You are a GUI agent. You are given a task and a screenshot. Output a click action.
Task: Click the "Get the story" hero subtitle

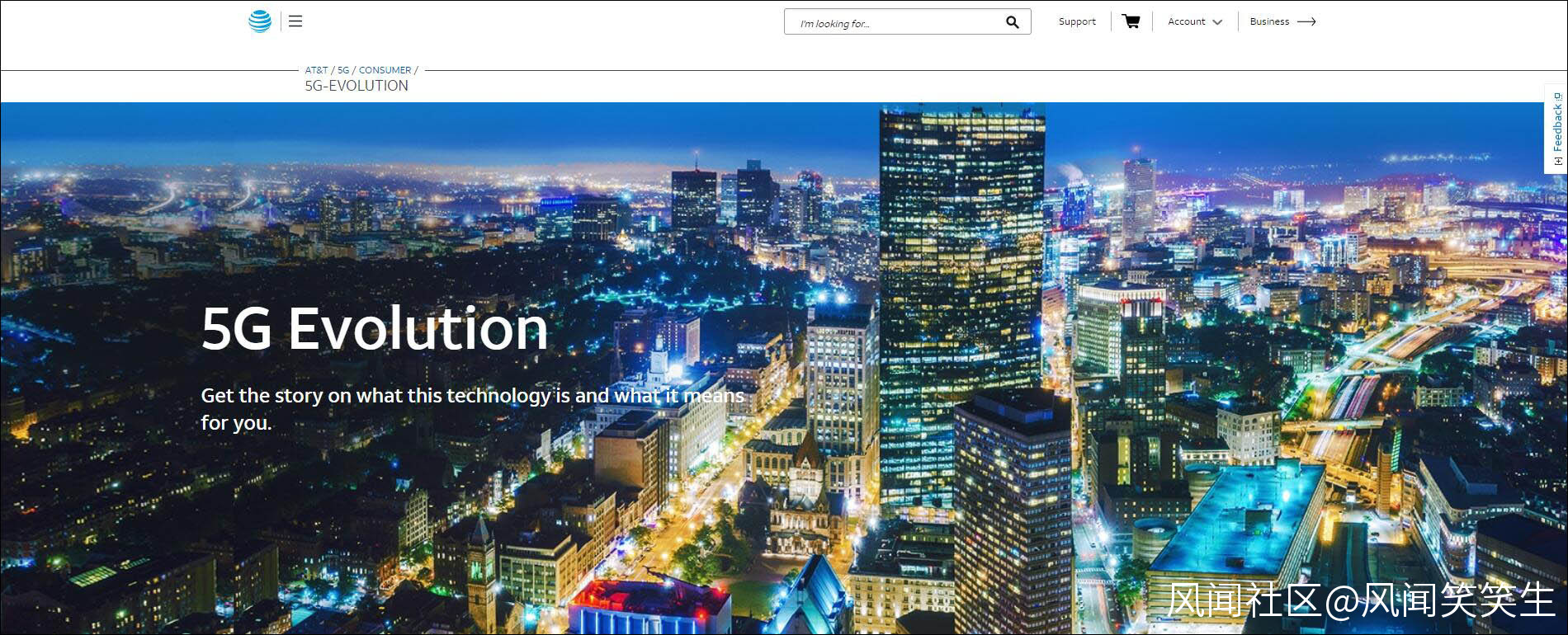[473, 409]
